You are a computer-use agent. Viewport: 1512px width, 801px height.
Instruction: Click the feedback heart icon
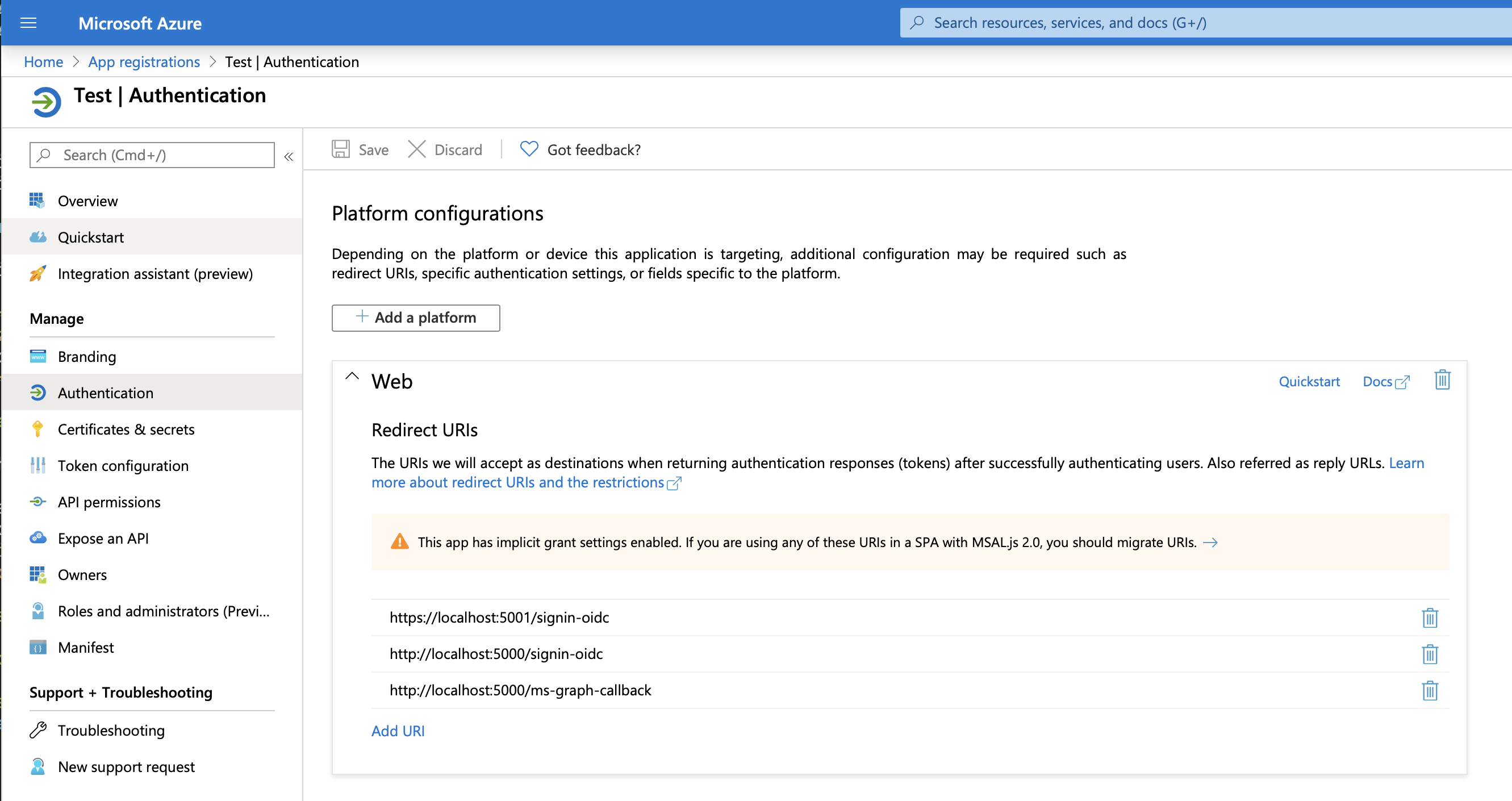529,149
